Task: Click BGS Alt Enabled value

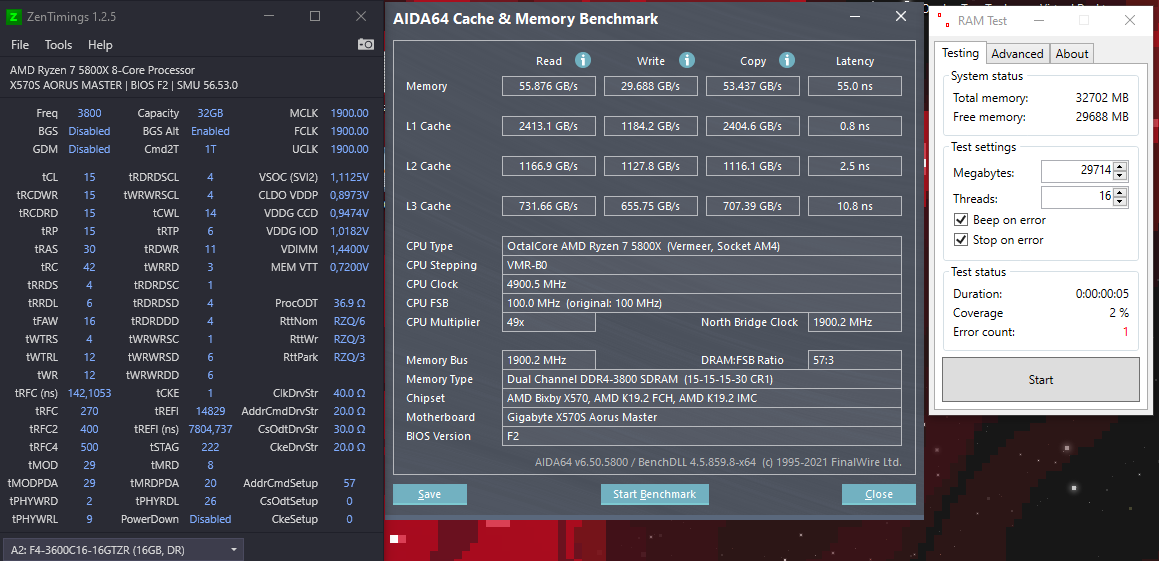Action: (x=210, y=131)
